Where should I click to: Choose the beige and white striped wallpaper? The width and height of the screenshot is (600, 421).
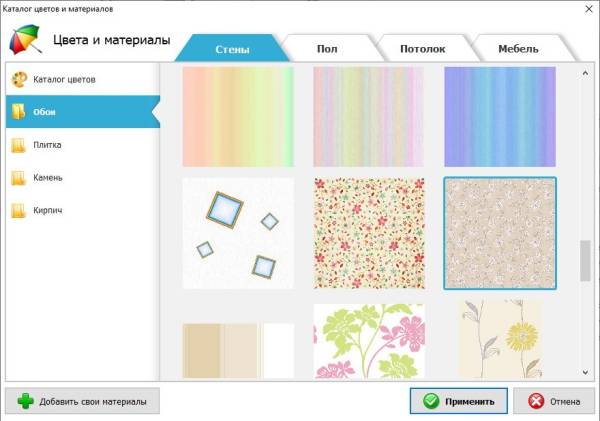[238, 351]
